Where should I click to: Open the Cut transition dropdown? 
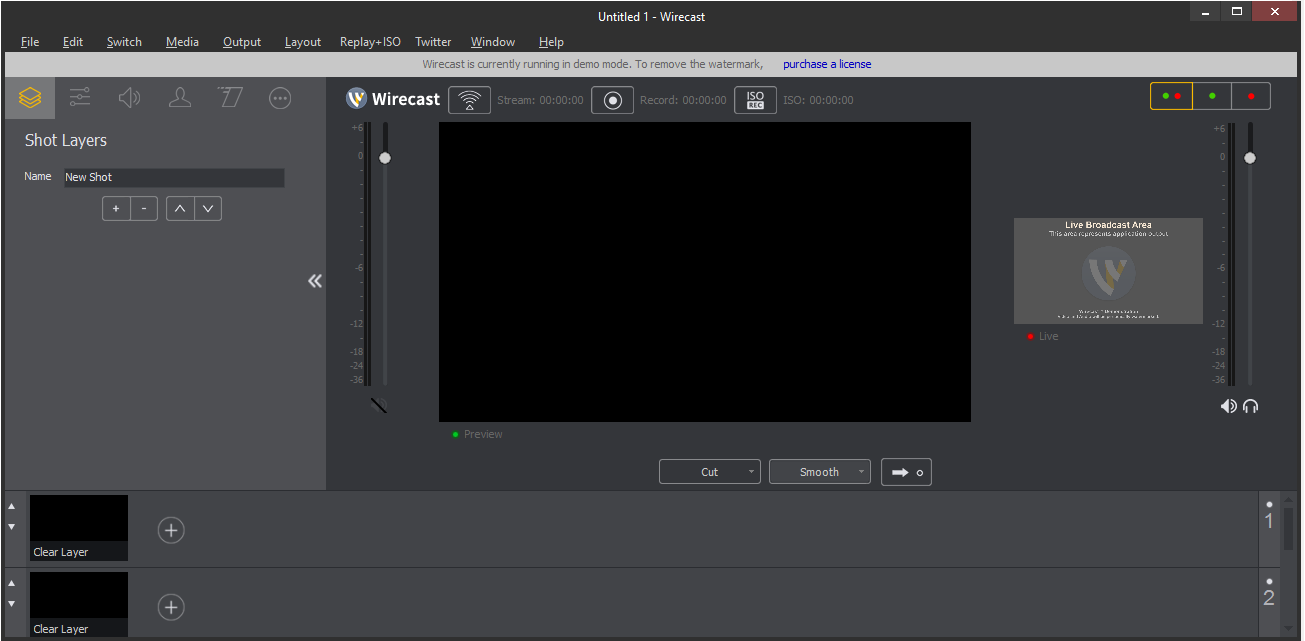(x=709, y=472)
